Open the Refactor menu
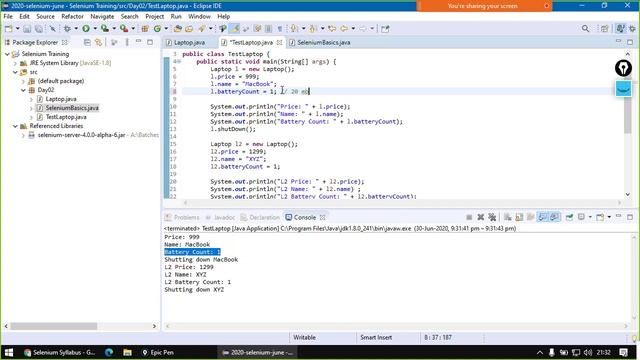The height and width of the screenshot is (360, 640). tap(72, 16)
